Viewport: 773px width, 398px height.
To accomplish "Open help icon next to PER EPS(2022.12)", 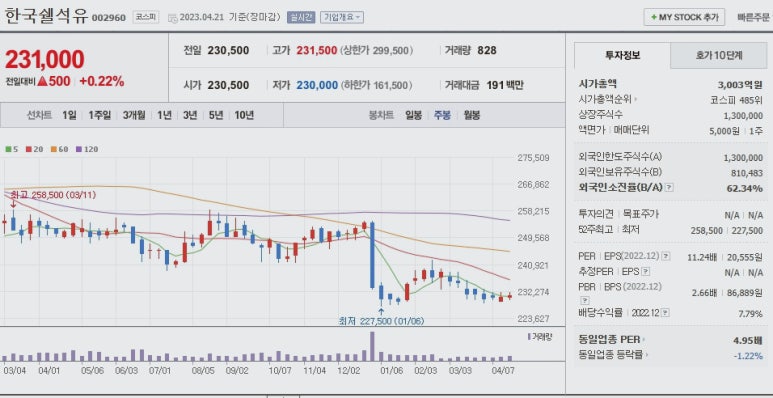I will tap(666, 256).
